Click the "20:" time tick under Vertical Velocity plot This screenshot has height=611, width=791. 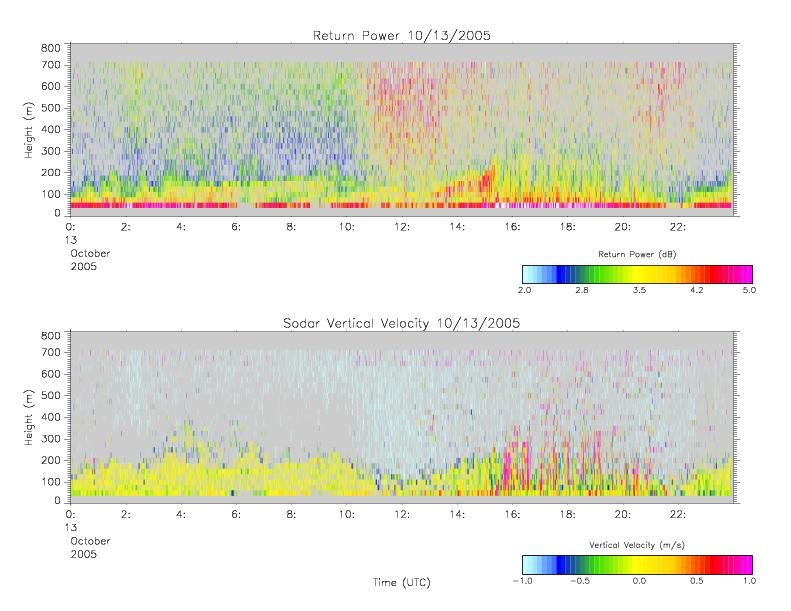tap(623, 515)
